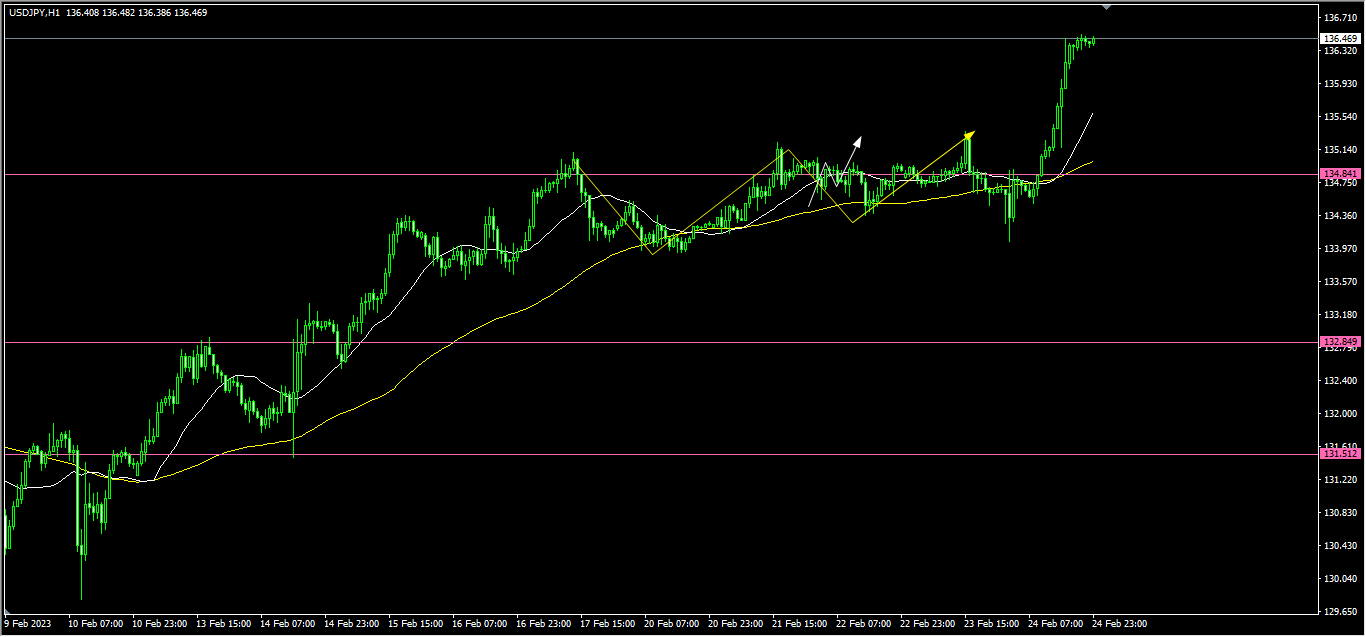The height and width of the screenshot is (637, 1366).
Task: Click the 129.650 price scale value
Action: pyautogui.click(x=1340, y=612)
